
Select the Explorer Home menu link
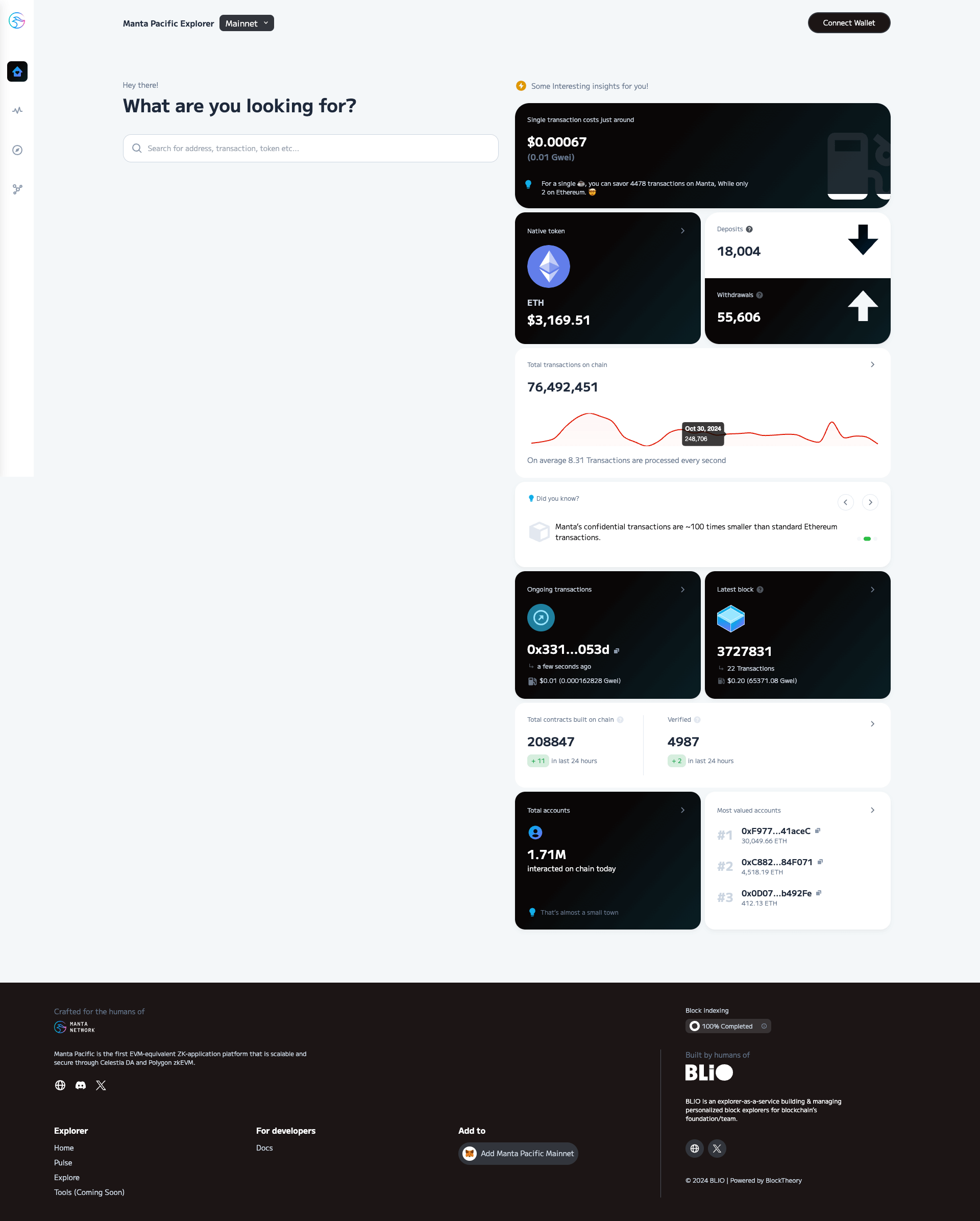coord(63,1148)
